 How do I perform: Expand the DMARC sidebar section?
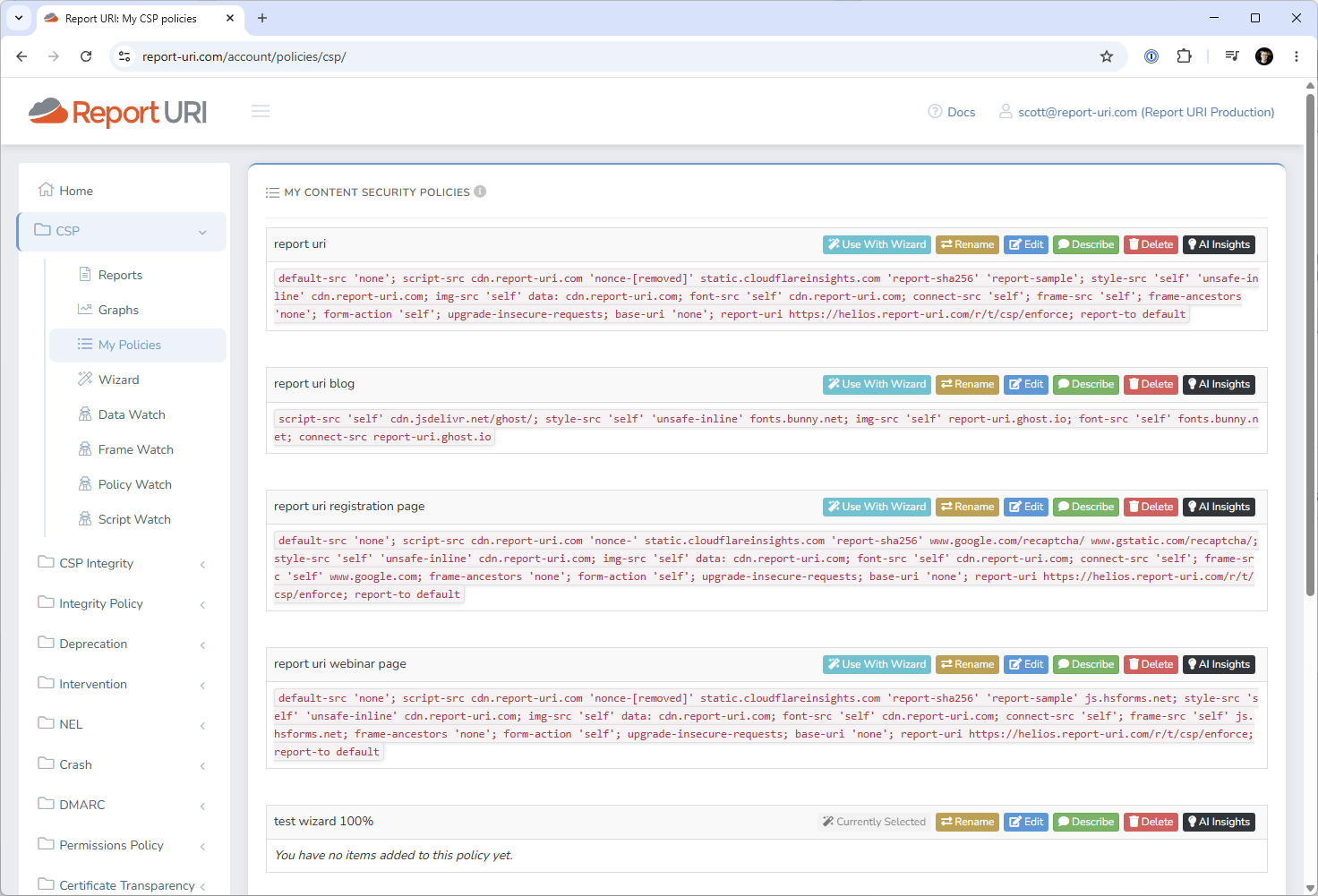click(122, 805)
